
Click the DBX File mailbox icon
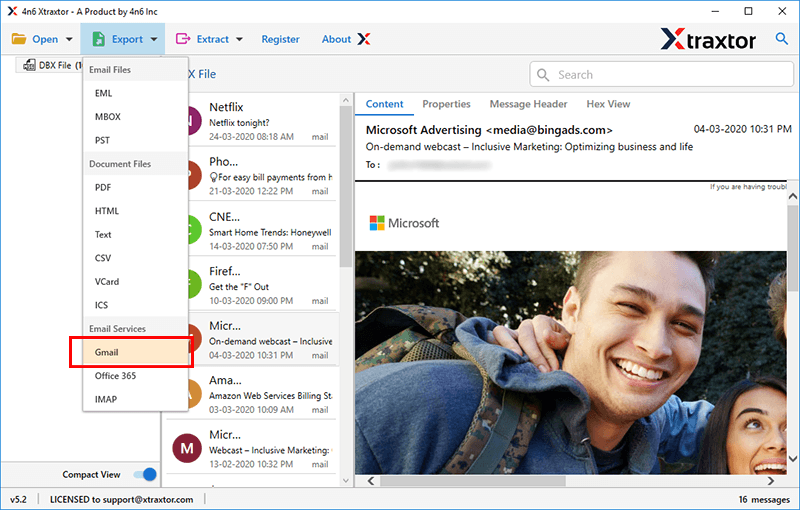30,65
